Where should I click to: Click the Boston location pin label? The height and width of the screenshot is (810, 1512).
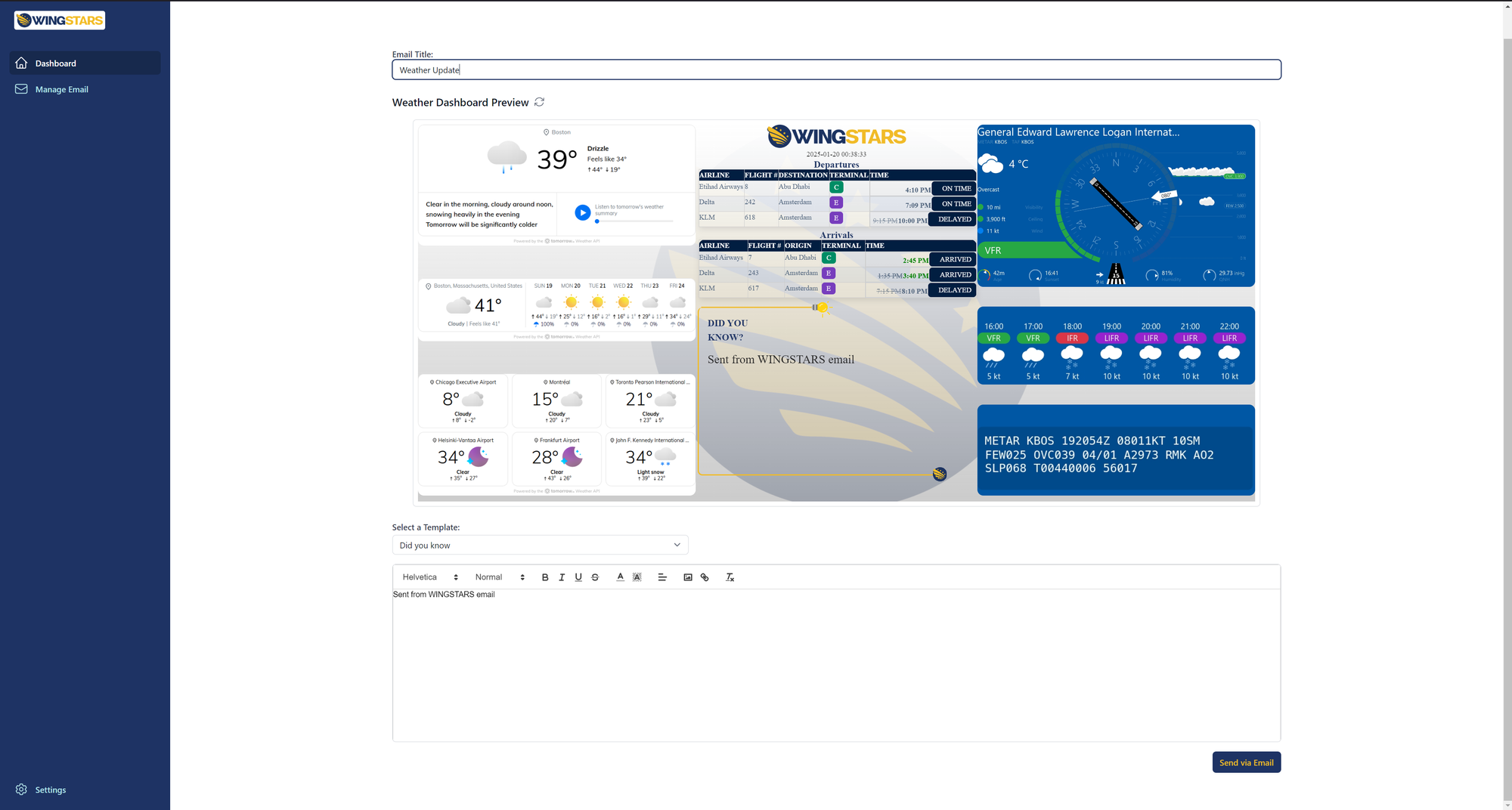pyautogui.click(x=556, y=132)
